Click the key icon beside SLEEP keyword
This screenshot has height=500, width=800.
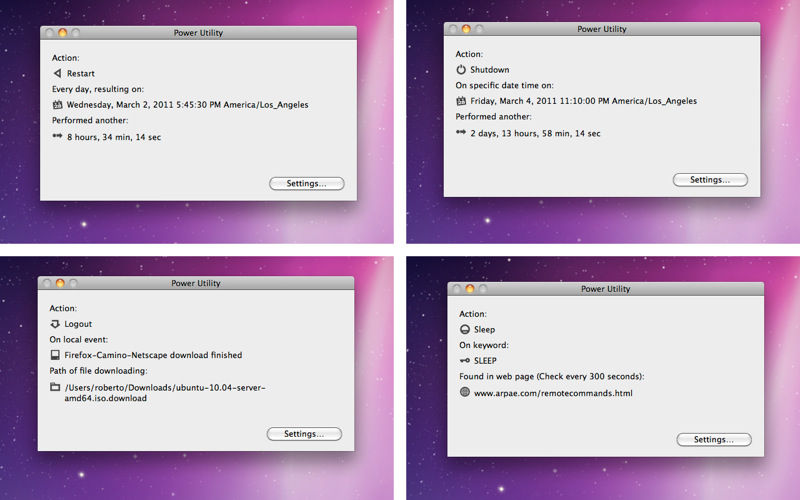(465, 361)
